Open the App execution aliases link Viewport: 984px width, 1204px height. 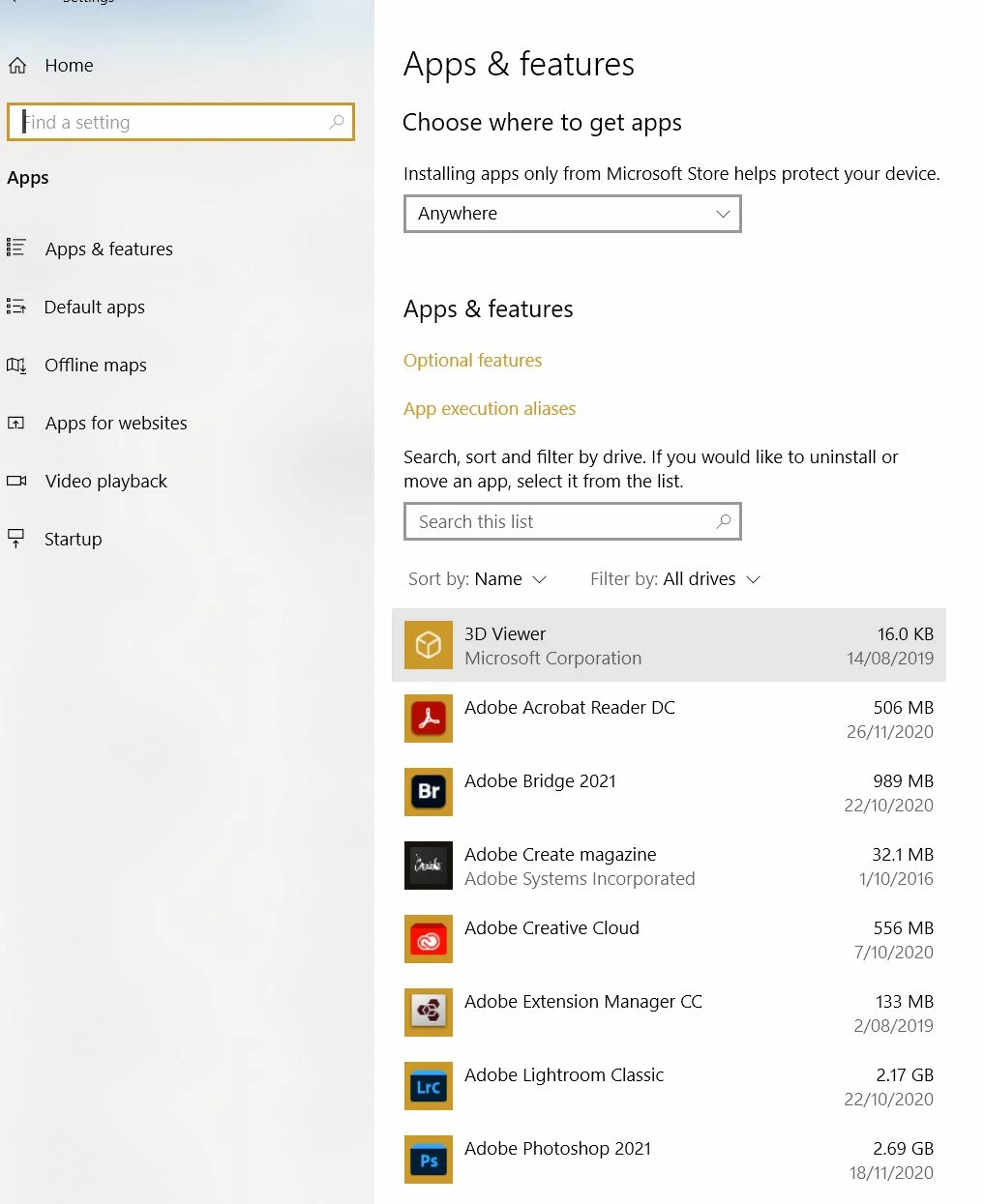[490, 408]
